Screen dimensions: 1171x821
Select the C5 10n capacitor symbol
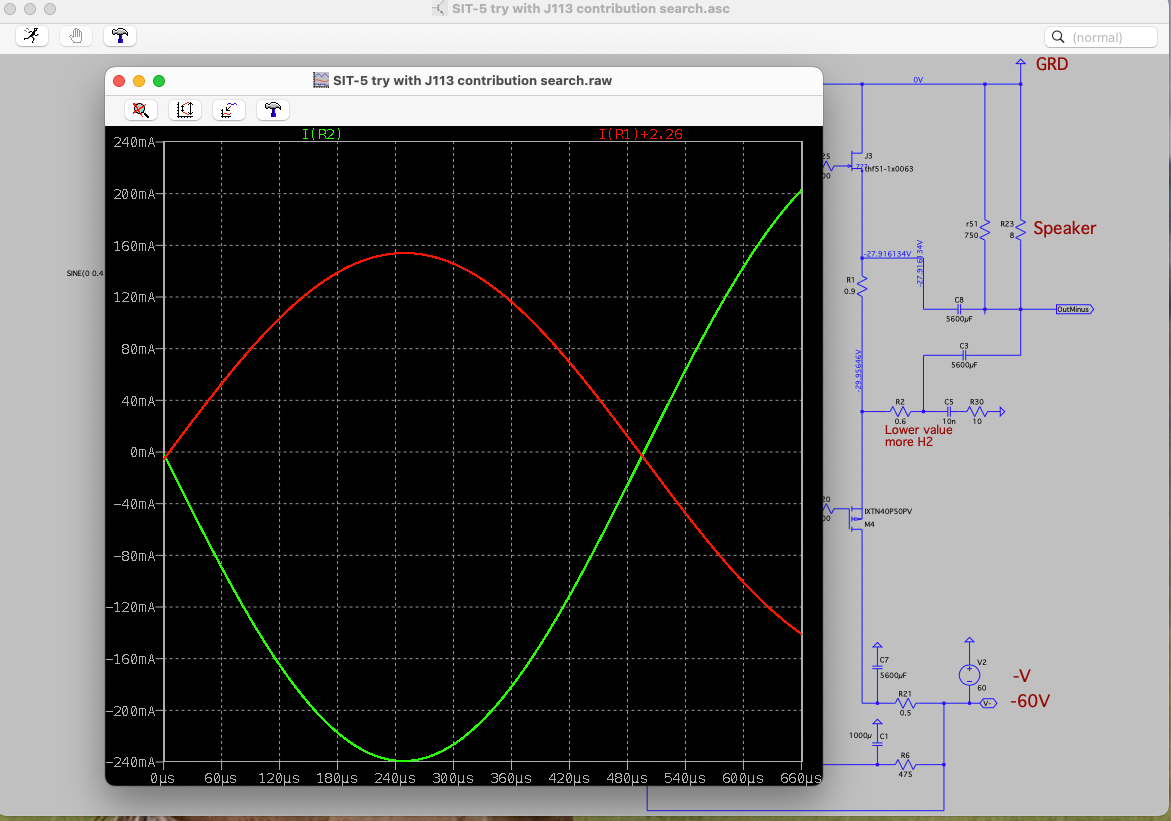[948, 411]
